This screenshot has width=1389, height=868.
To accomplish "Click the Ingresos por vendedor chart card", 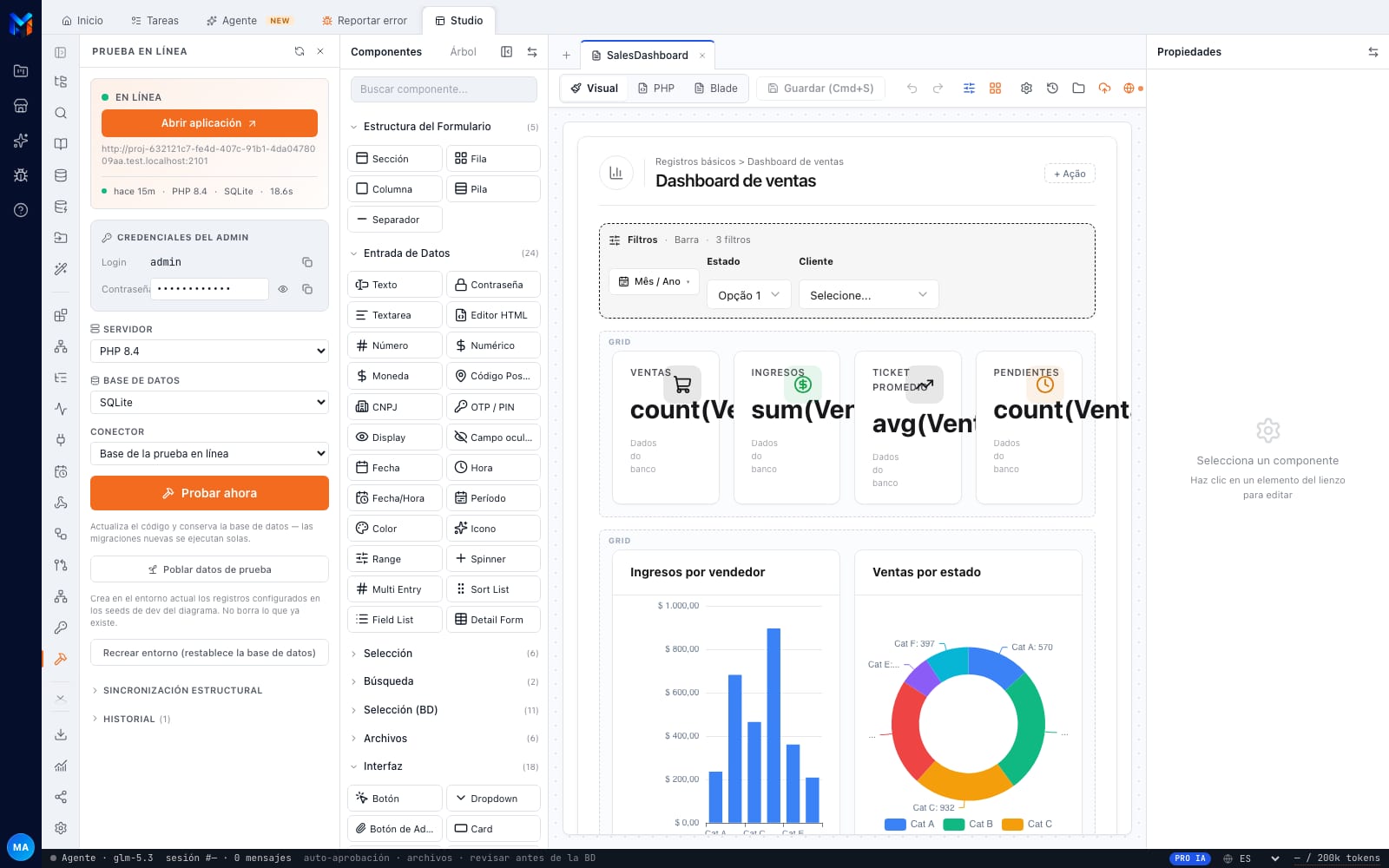I will [726, 692].
